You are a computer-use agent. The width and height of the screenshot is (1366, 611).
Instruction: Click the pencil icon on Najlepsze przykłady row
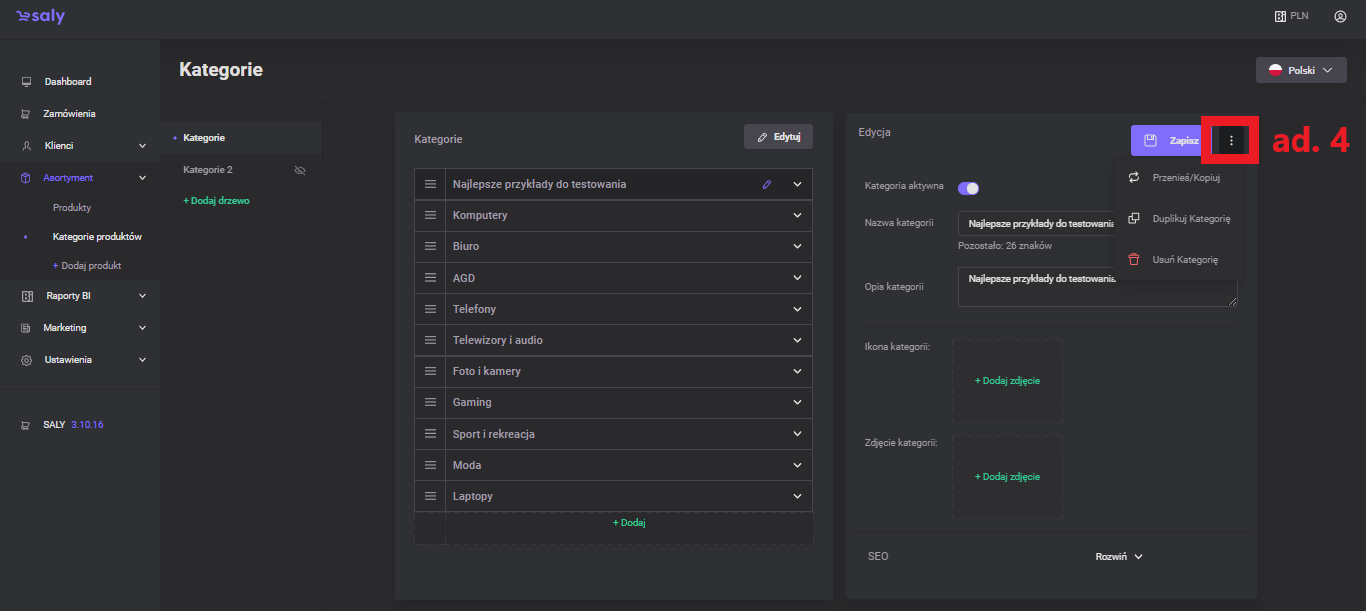click(767, 185)
